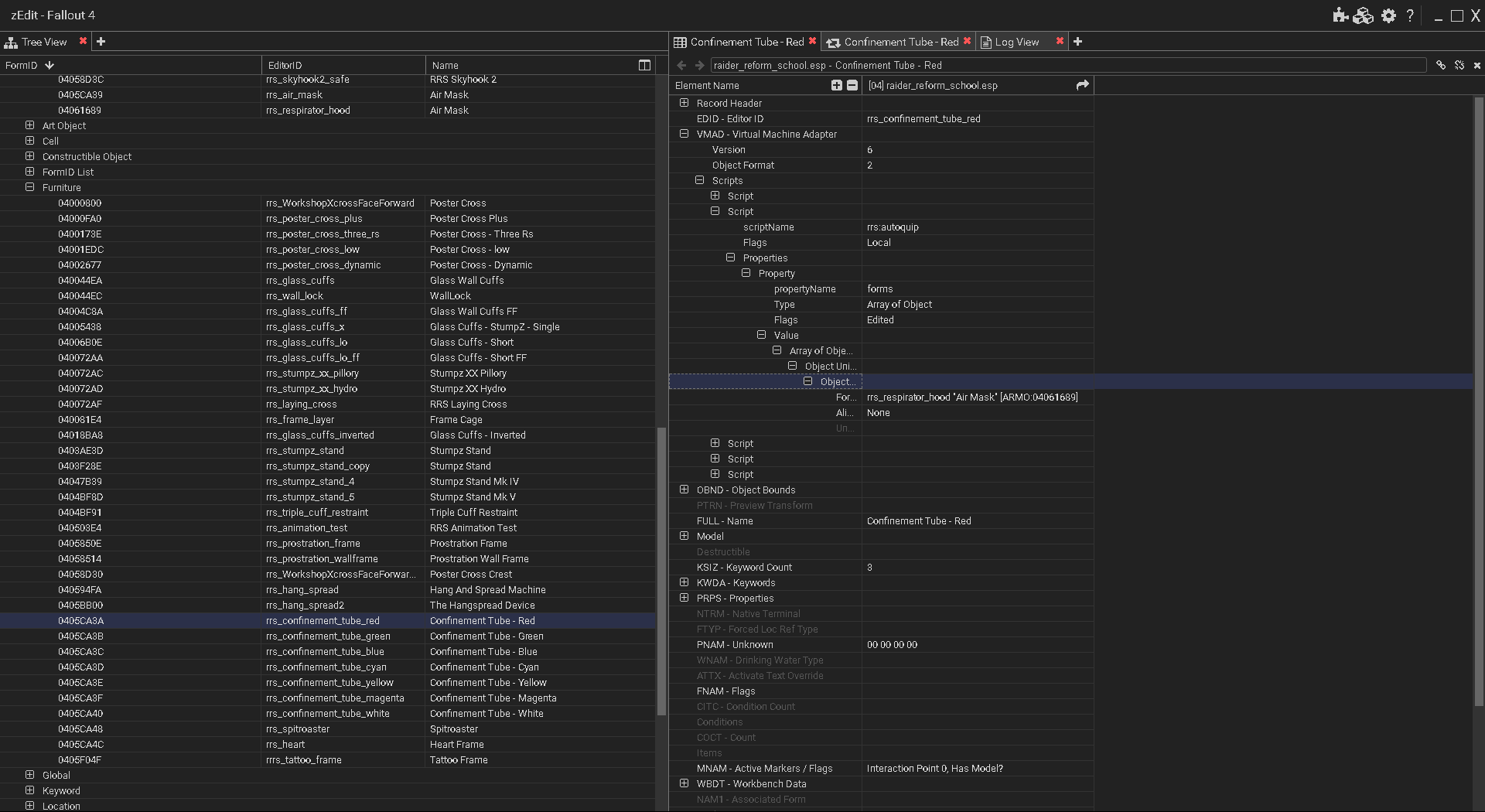Click the arrow icon on raider_reform_school.esp column

coord(1083,85)
